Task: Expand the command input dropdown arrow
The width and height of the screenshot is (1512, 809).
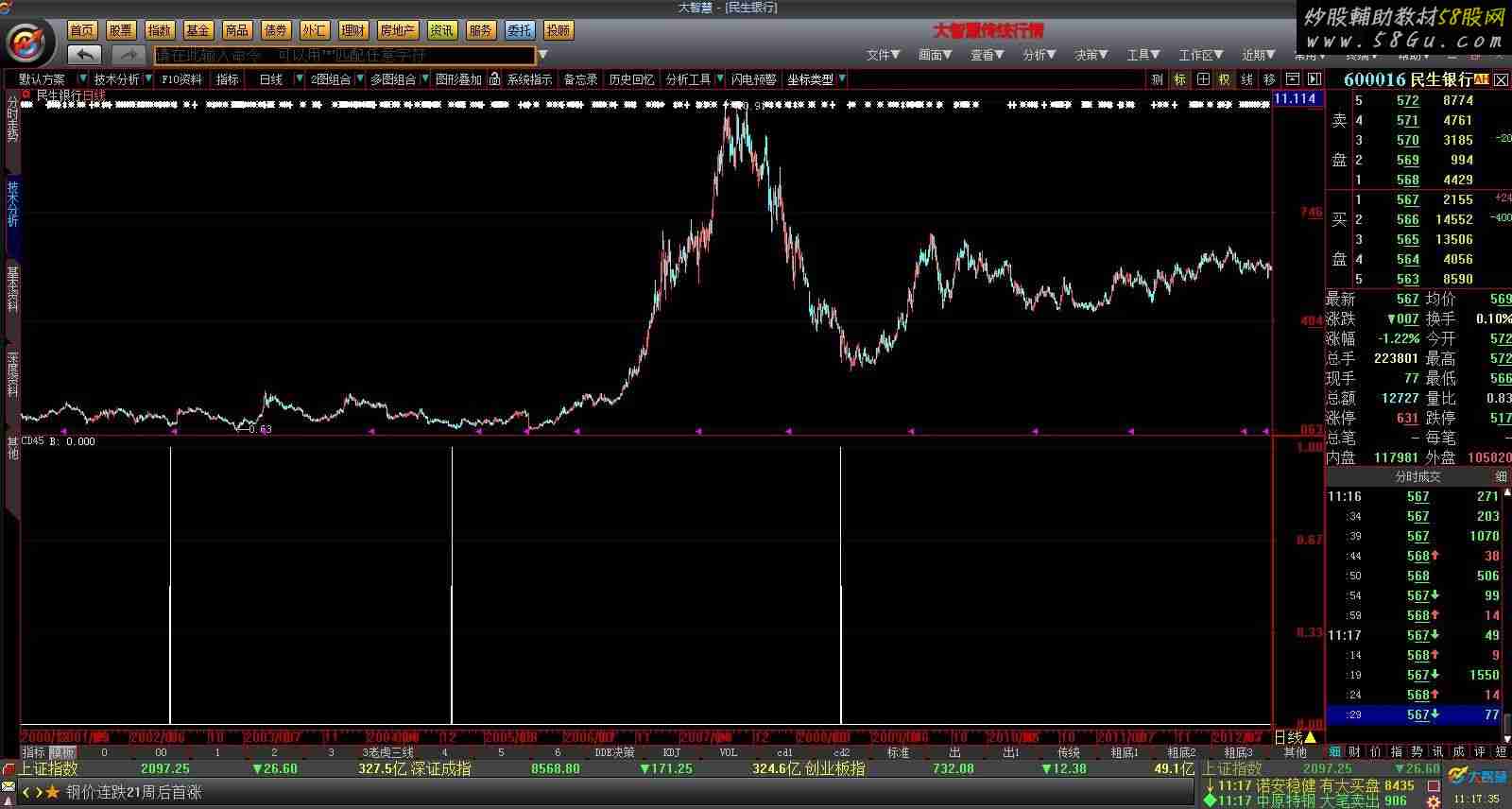Action: [x=543, y=55]
